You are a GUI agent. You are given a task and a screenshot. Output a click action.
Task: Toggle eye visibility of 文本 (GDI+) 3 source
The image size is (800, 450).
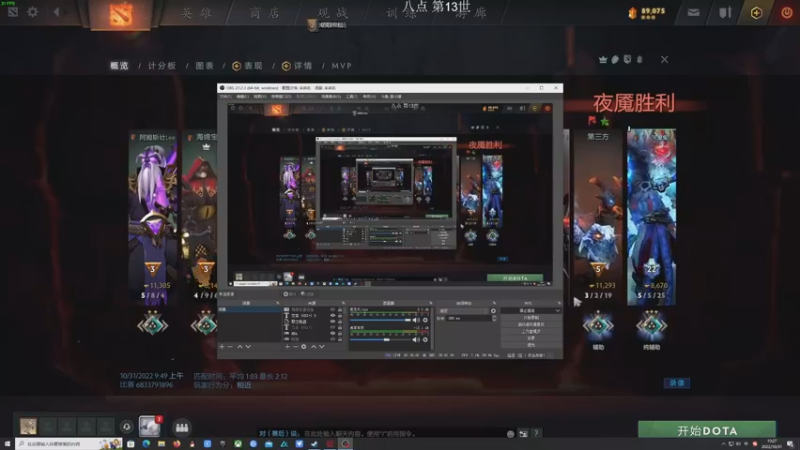[x=333, y=315]
